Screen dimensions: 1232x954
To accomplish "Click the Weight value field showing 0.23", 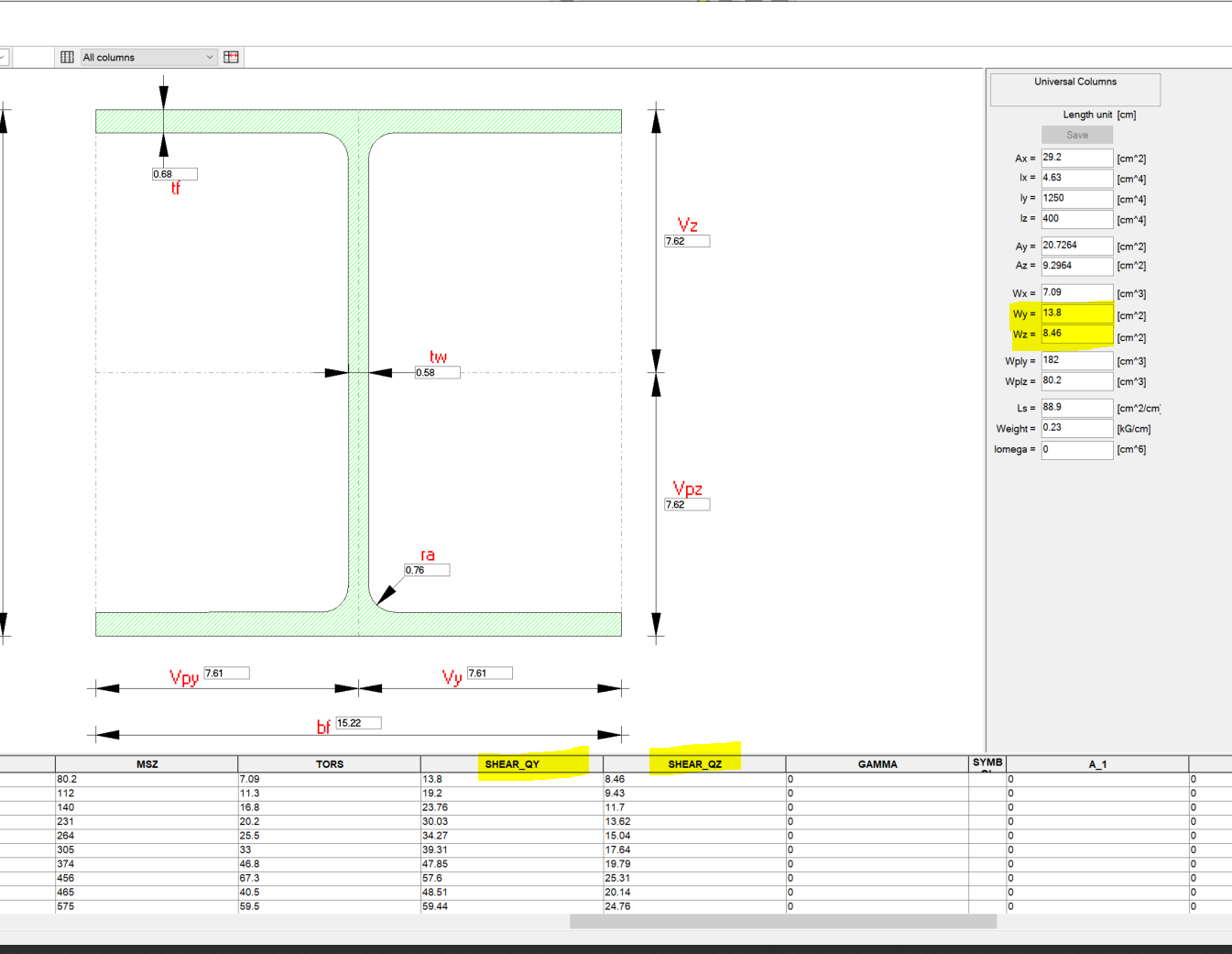I will point(1076,428).
